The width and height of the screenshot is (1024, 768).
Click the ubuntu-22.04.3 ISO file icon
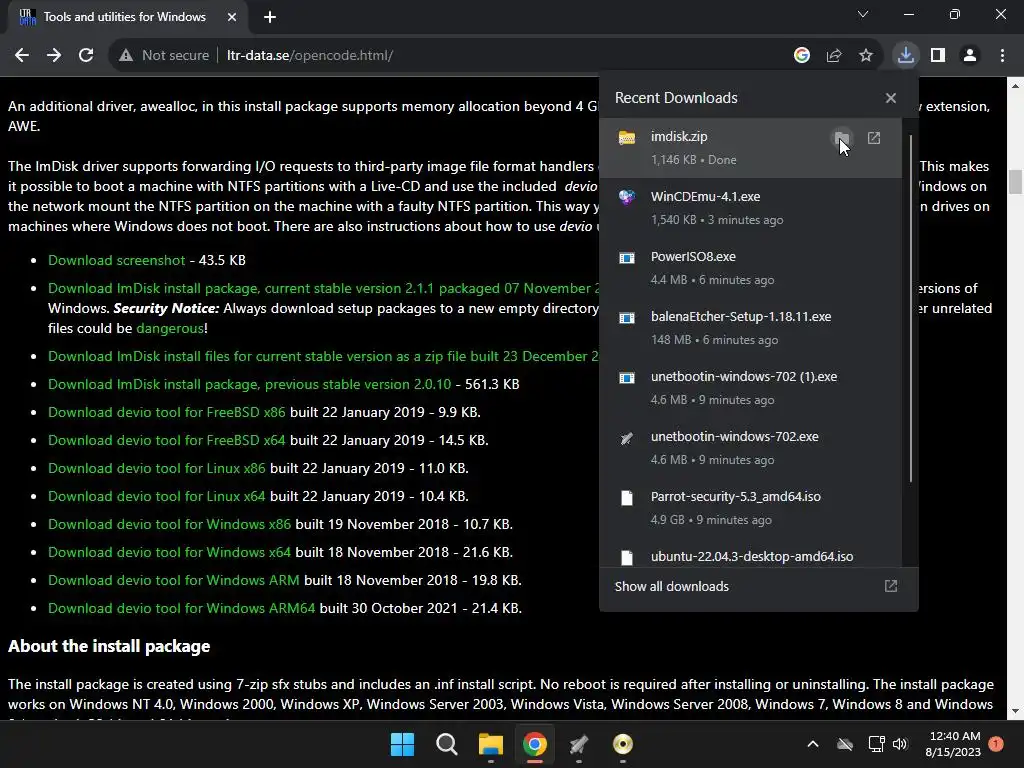[x=627, y=558]
